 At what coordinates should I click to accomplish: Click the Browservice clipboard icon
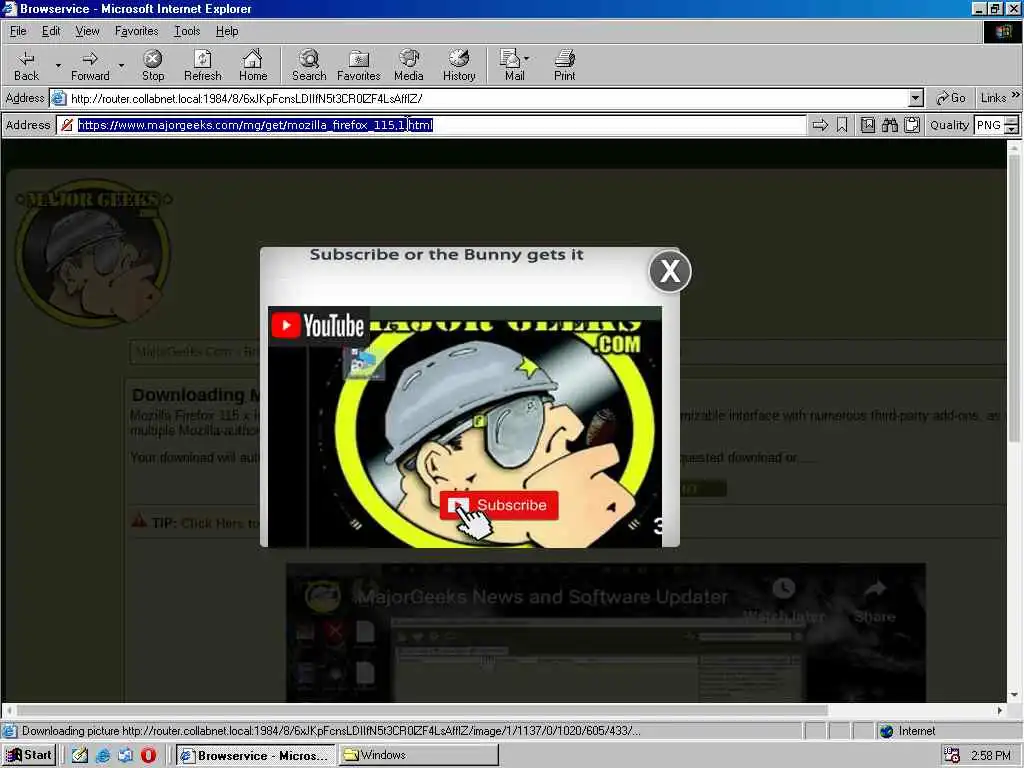912,125
